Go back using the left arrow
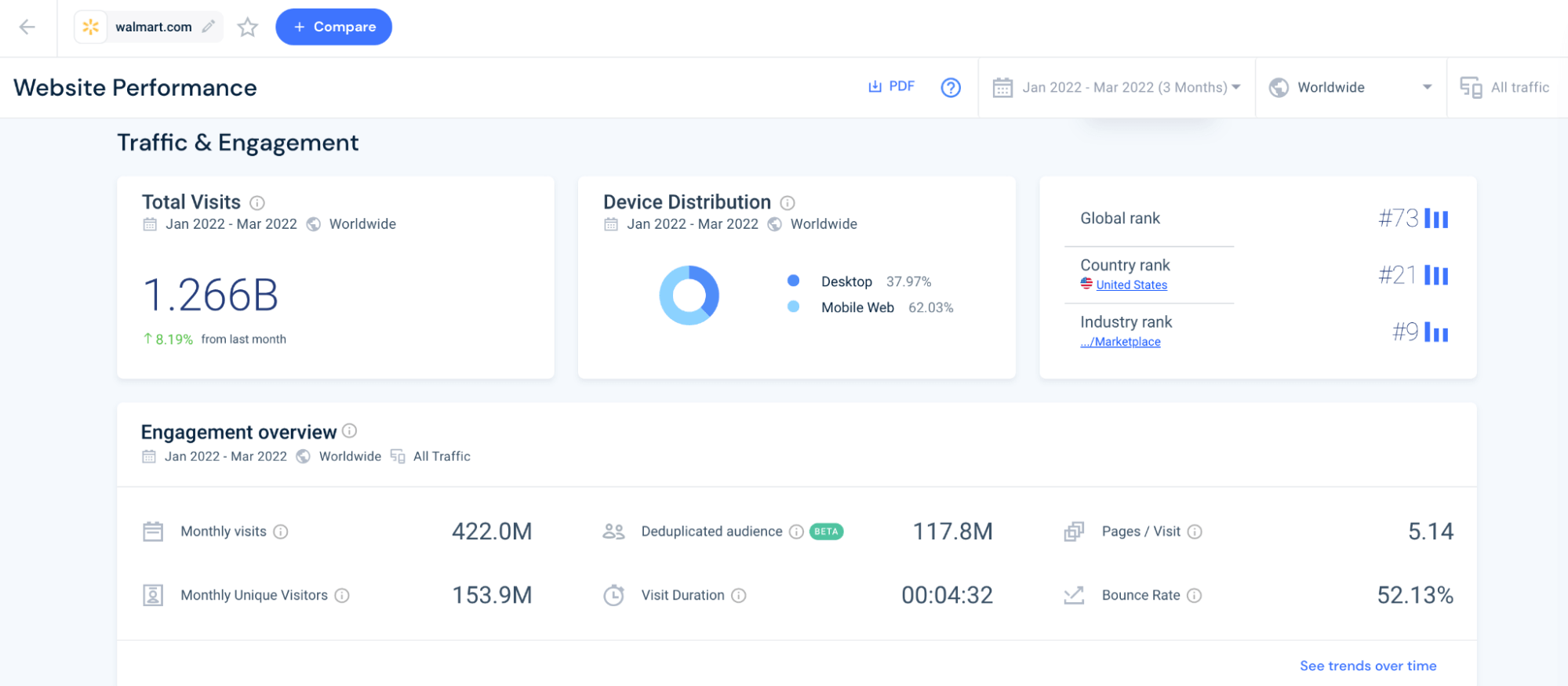The height and width of the screenshot is (686, 1568). pos(27,27)
